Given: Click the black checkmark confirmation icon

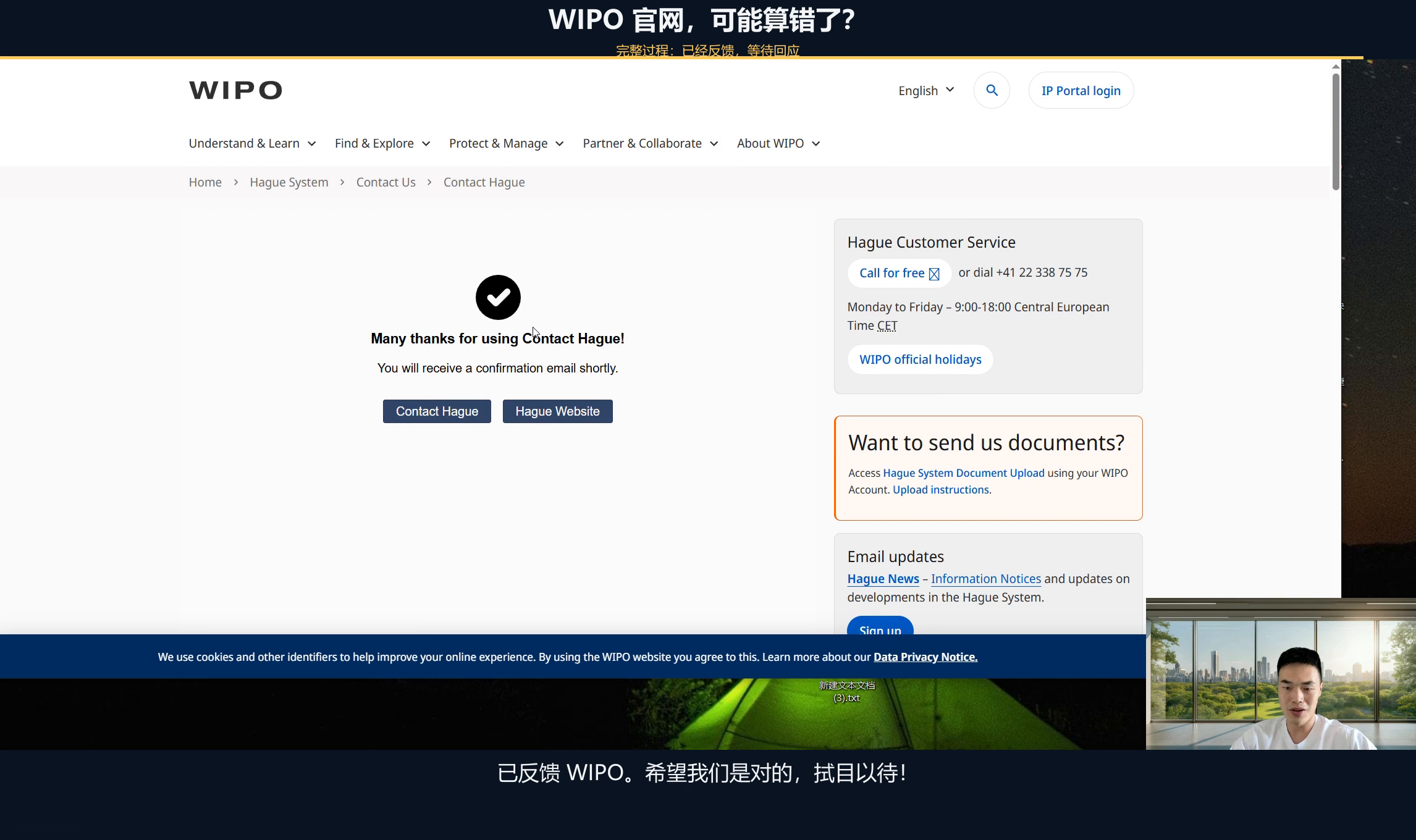Looking at the screenshot, I should click(x=498, y=297).
